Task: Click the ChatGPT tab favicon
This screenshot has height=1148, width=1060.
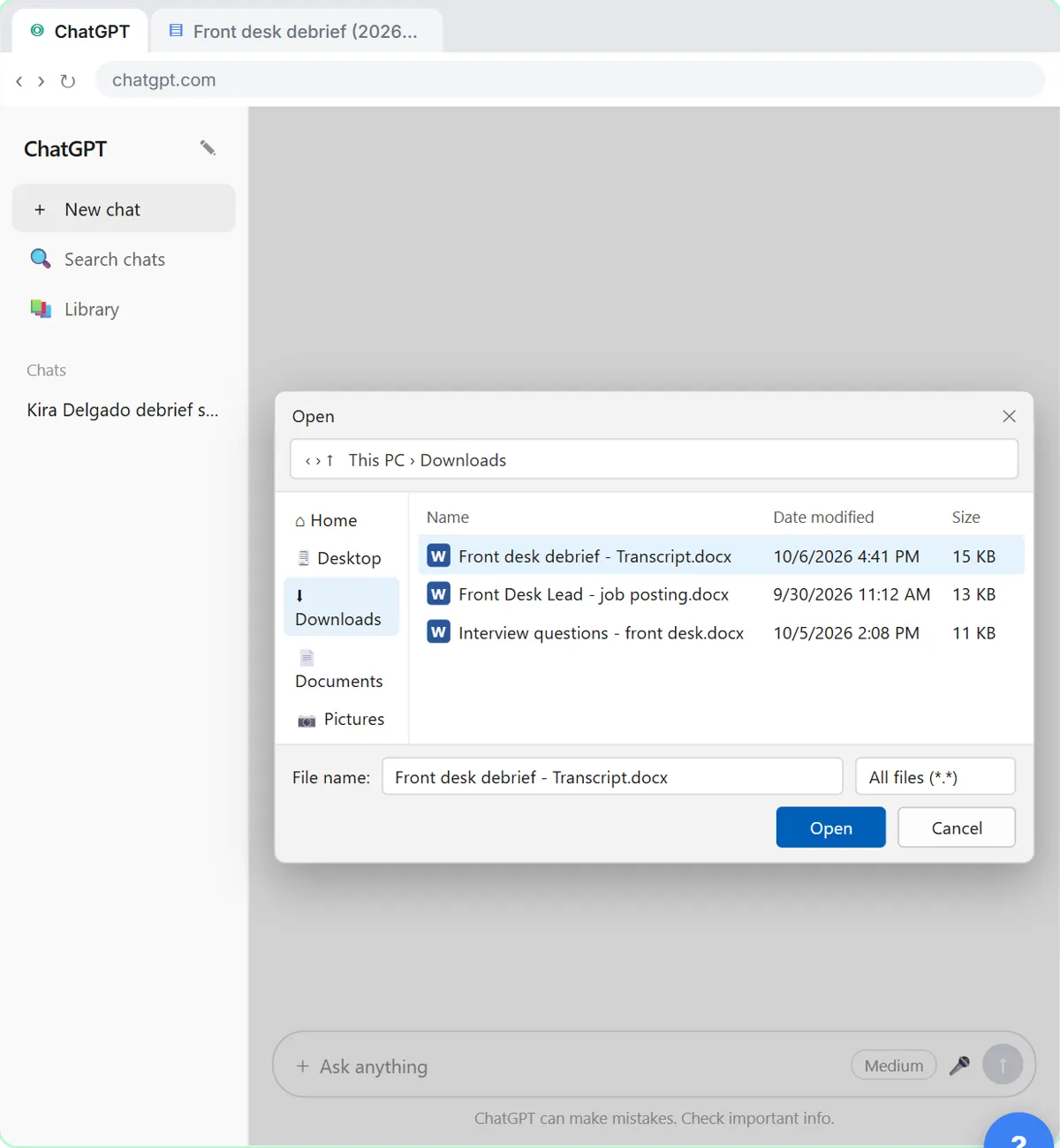Action: (37, 31)
